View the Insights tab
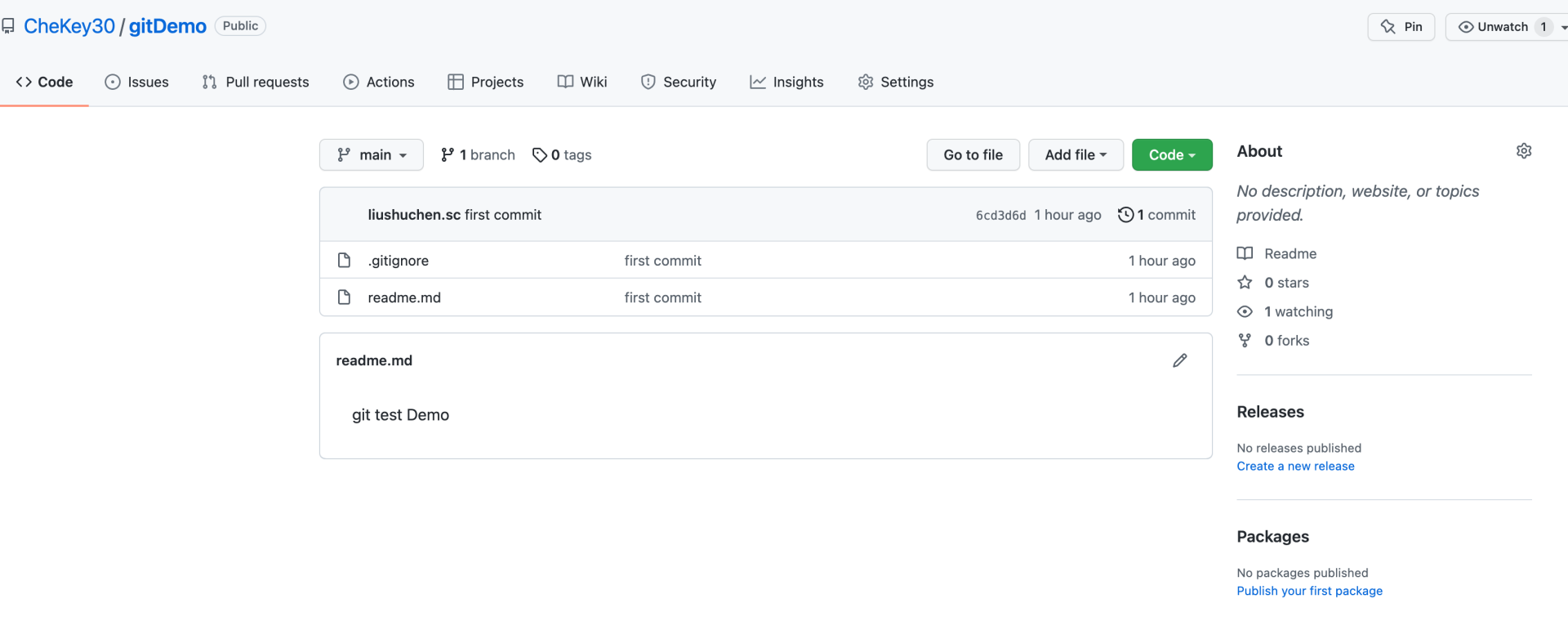The image size is (1568, 630). click(787, 82)
